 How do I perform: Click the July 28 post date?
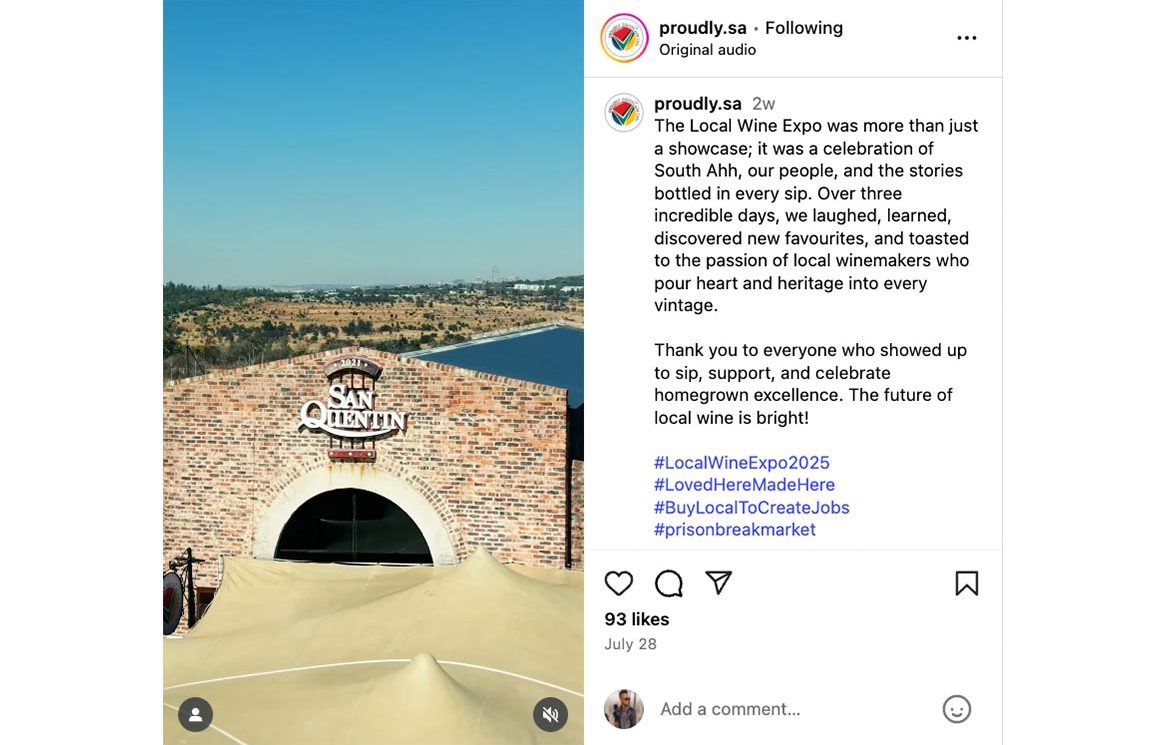click(x=630, y=644)
